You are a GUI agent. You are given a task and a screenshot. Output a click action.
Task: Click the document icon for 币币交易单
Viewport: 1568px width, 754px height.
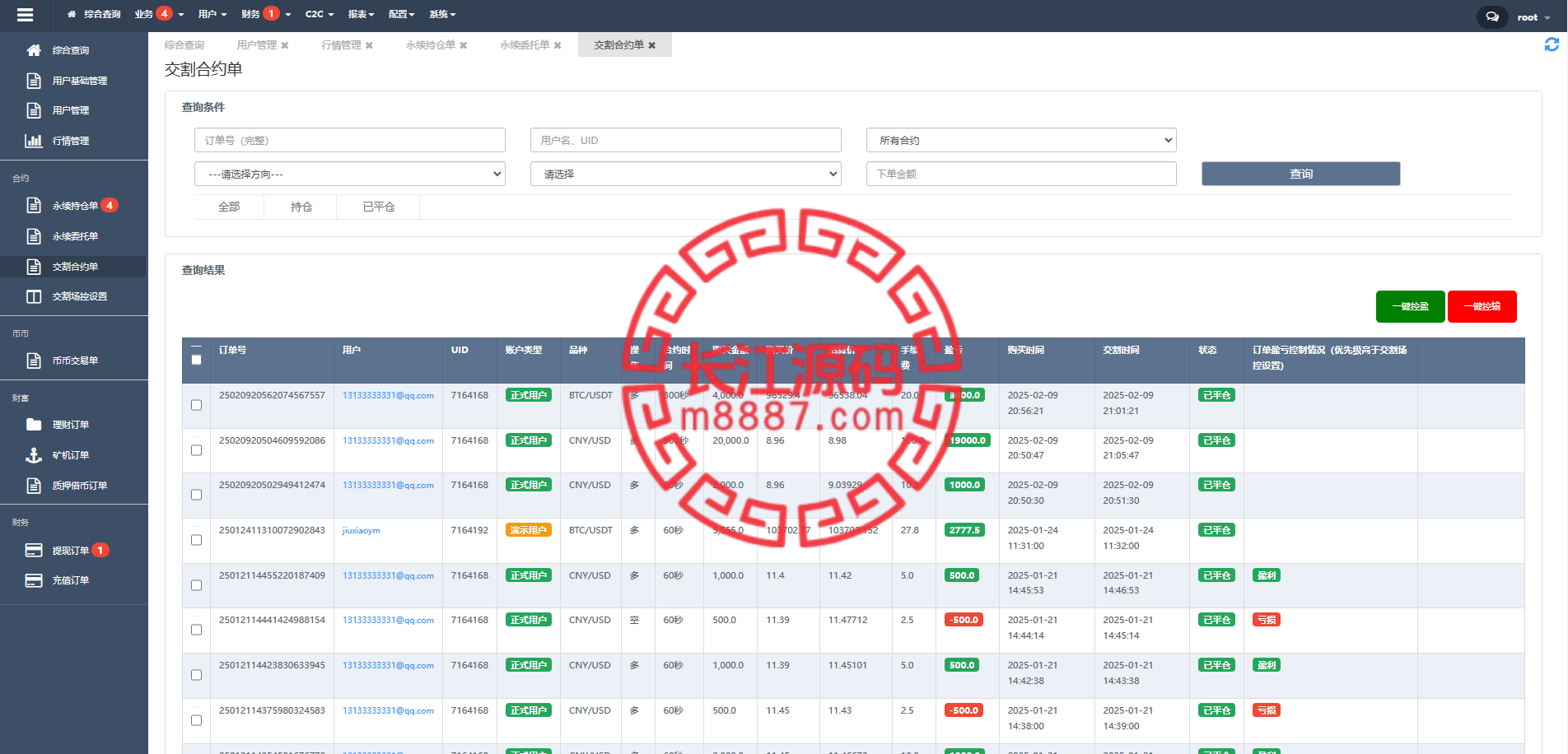point(34,361)
